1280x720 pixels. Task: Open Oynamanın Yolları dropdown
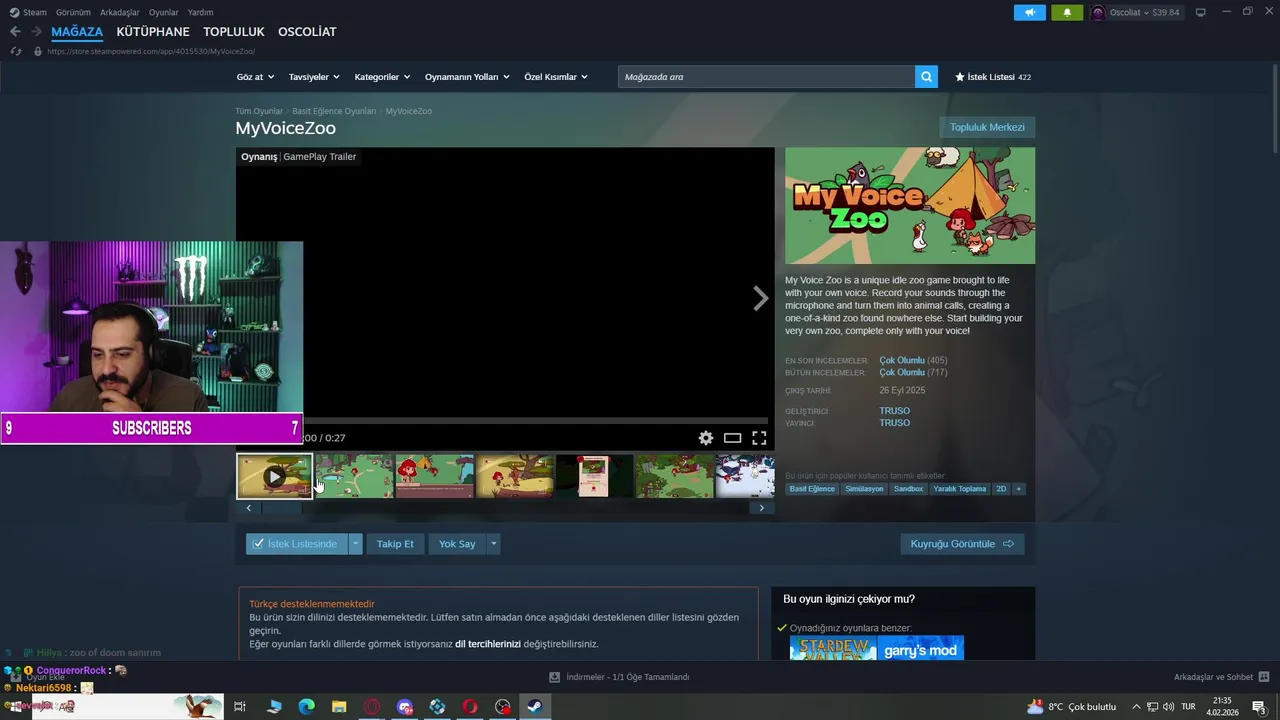point(467,77)
